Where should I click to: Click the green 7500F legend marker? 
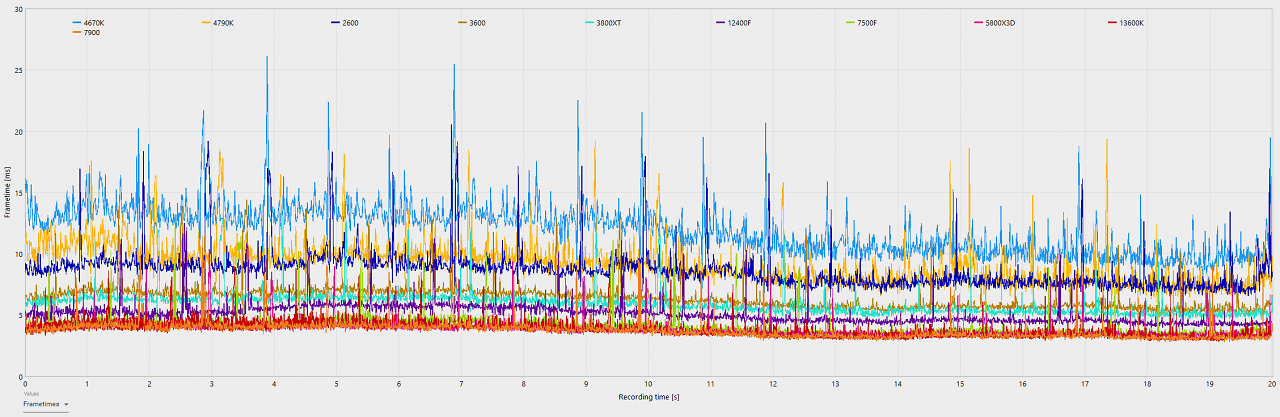click(x=850, y=22)
